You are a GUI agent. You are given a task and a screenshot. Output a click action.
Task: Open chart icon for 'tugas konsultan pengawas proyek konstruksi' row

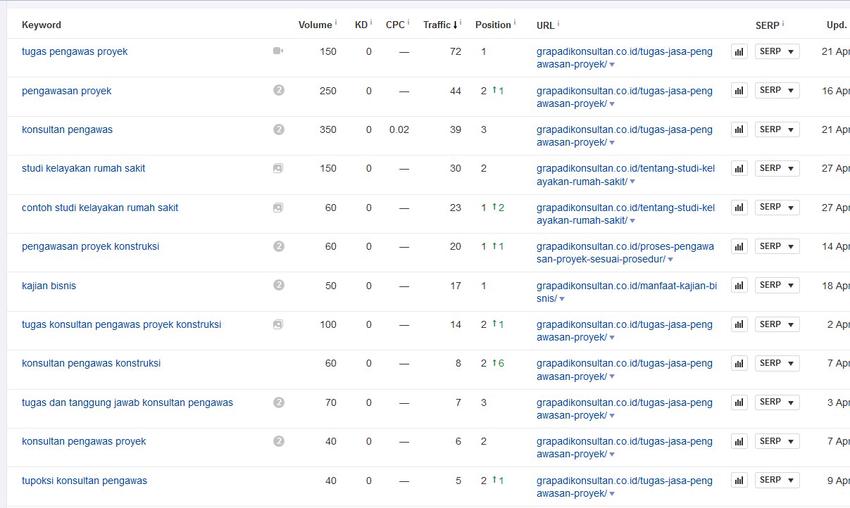(739, 324)
